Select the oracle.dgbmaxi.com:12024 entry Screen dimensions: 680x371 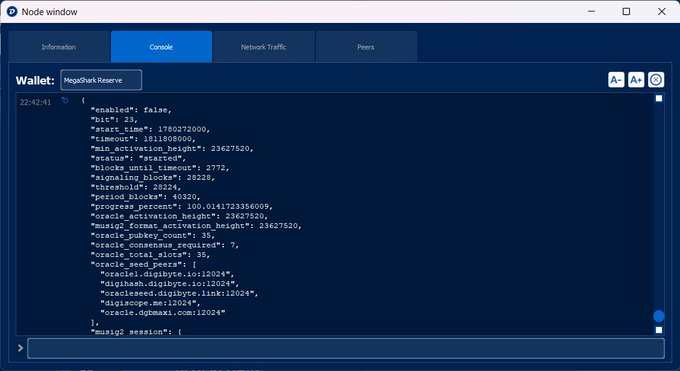tap(163, 312)
